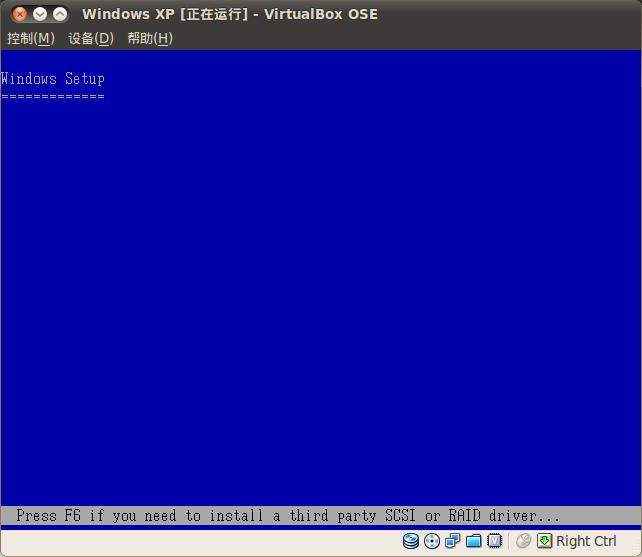
Task: Click the CD/DVD drive status icon
Action: pyautogui.click(x=432, y=541)
